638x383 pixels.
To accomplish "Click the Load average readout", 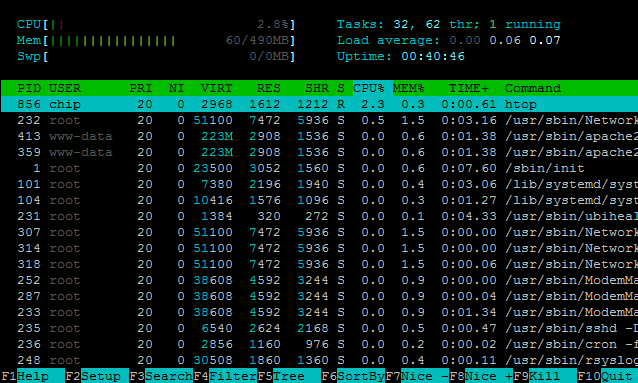I will point(448,40).
